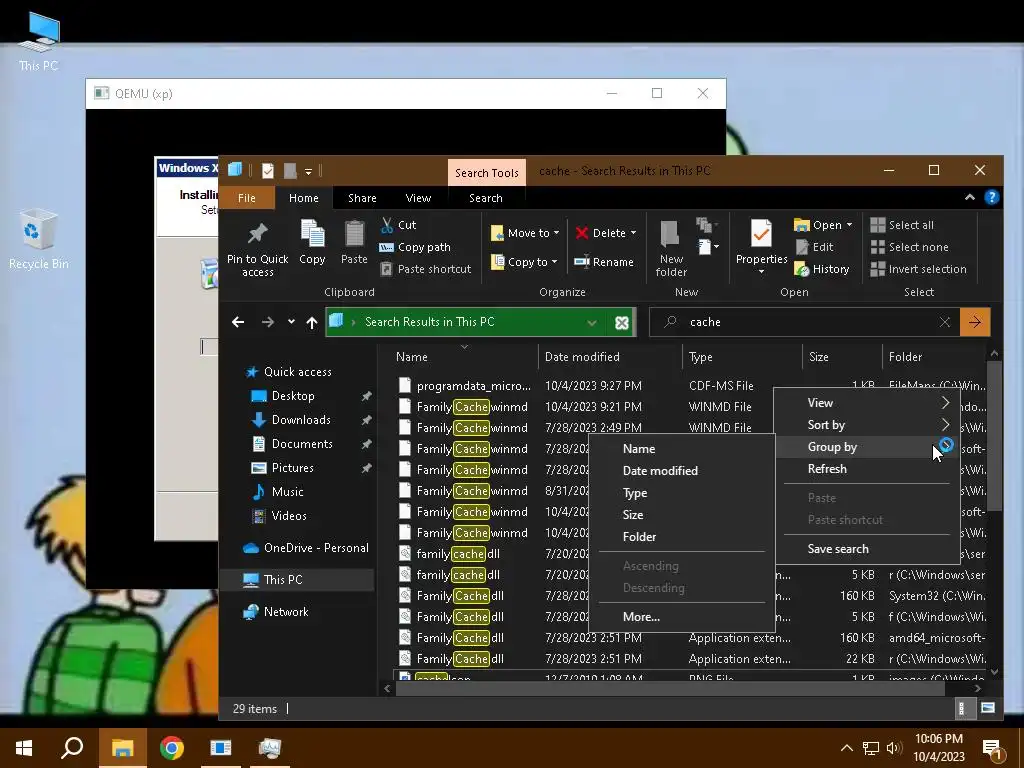Switch to large icons view status icon

(987, 708)
